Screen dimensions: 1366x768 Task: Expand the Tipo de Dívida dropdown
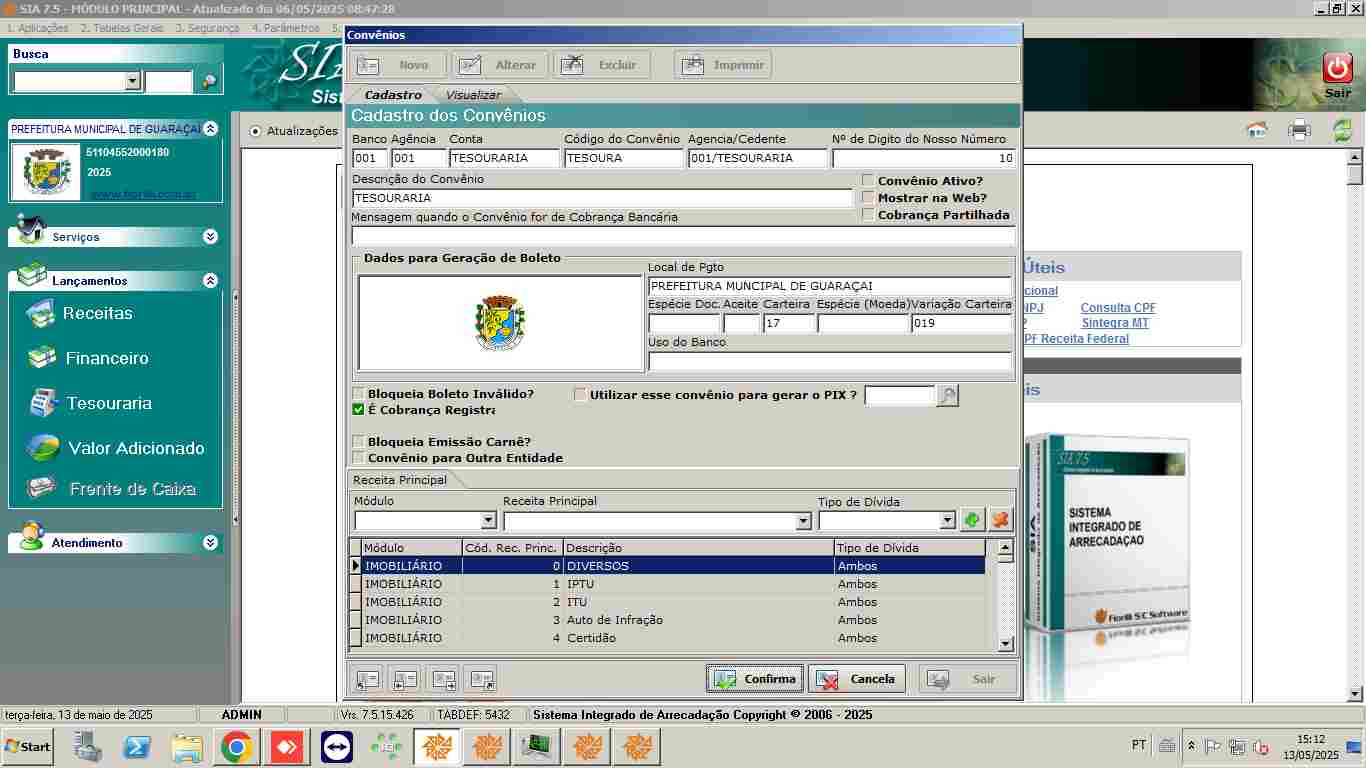(x=948, y=521)
